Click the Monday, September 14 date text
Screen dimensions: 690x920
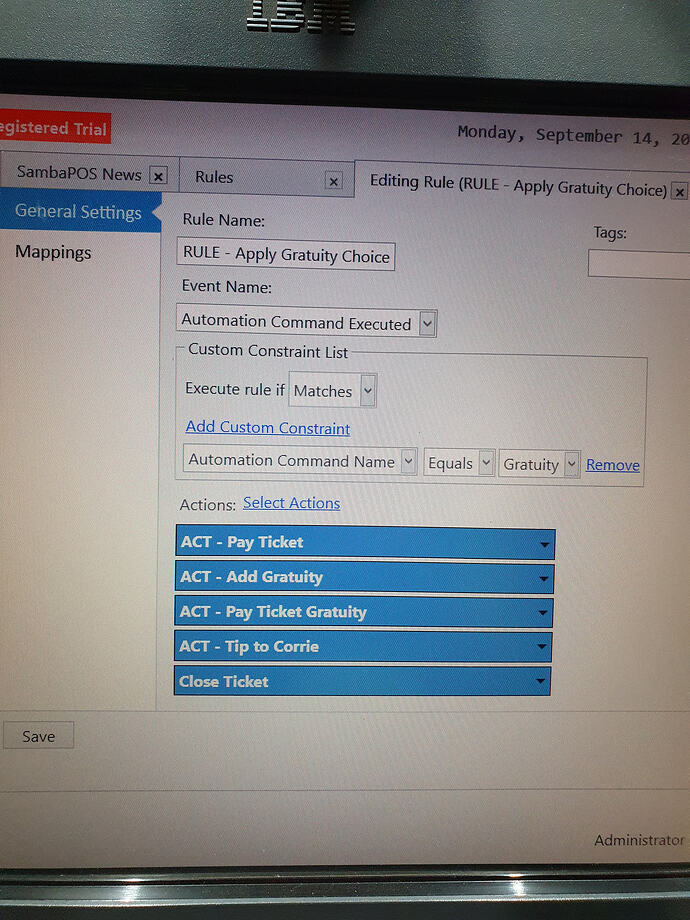pos(573,136)
